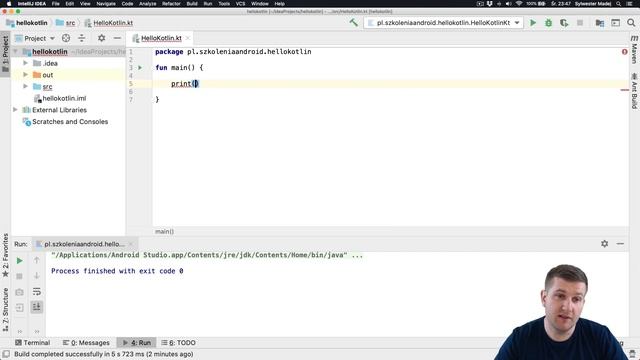
Task: Click the Search Everywhere magnifier icon
Action: pos(631,23)
